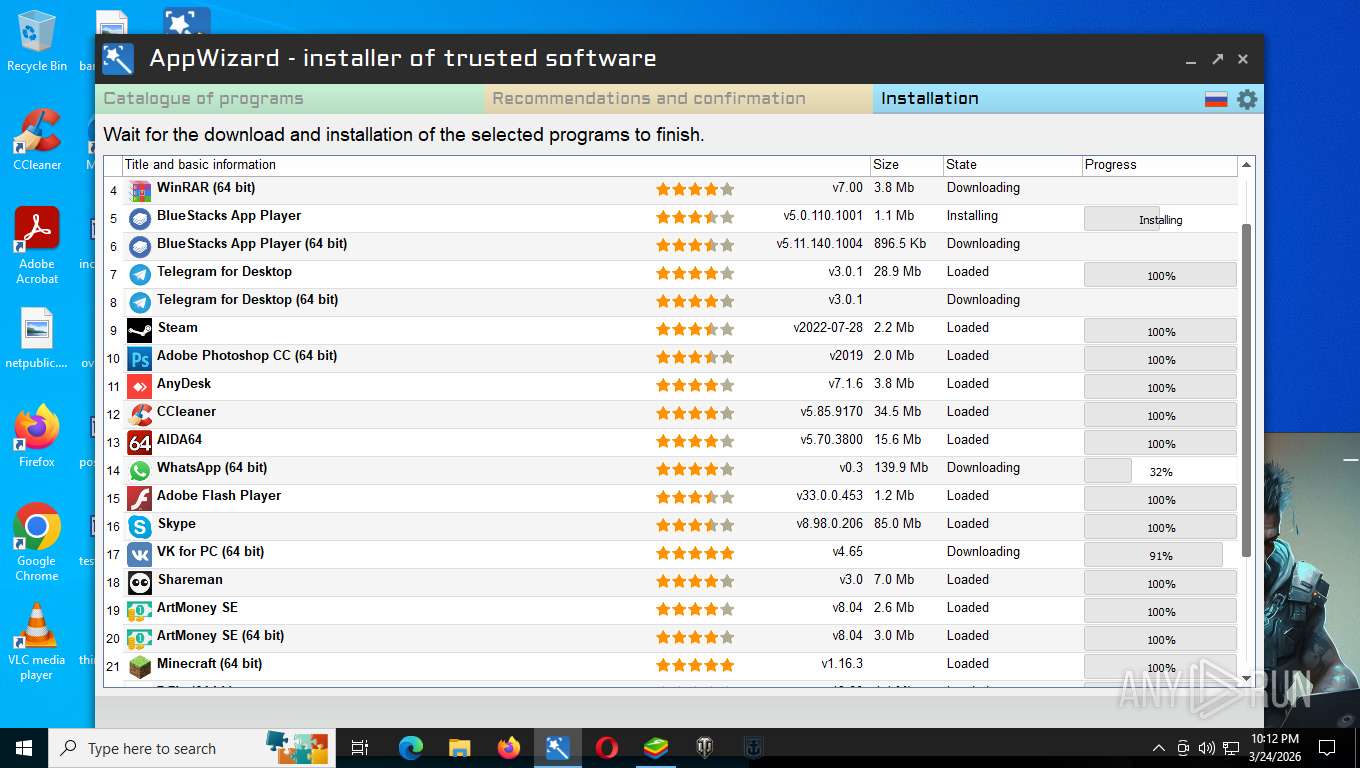The width and height of the screenshot is (1360, 768).
Task: Switch language with the Russian flag icon
Action: point(1216,99)
